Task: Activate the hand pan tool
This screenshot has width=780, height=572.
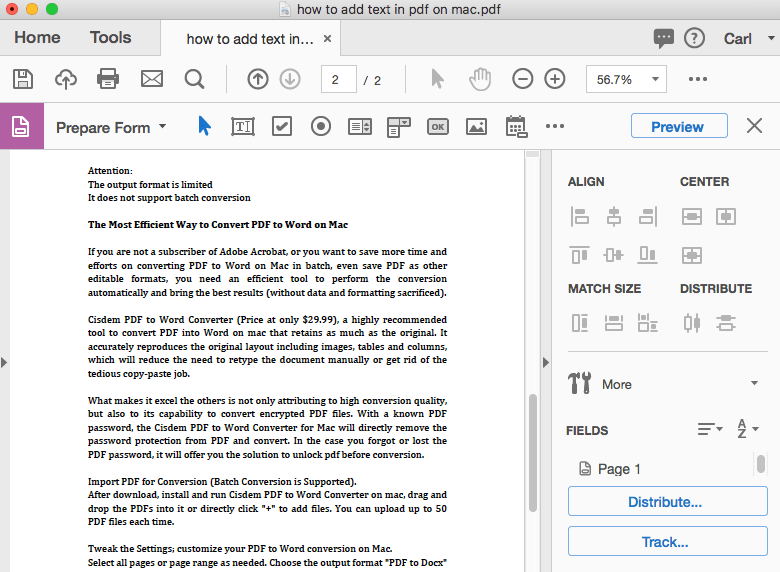Action: pyautogui.click(x=480, y=79)
